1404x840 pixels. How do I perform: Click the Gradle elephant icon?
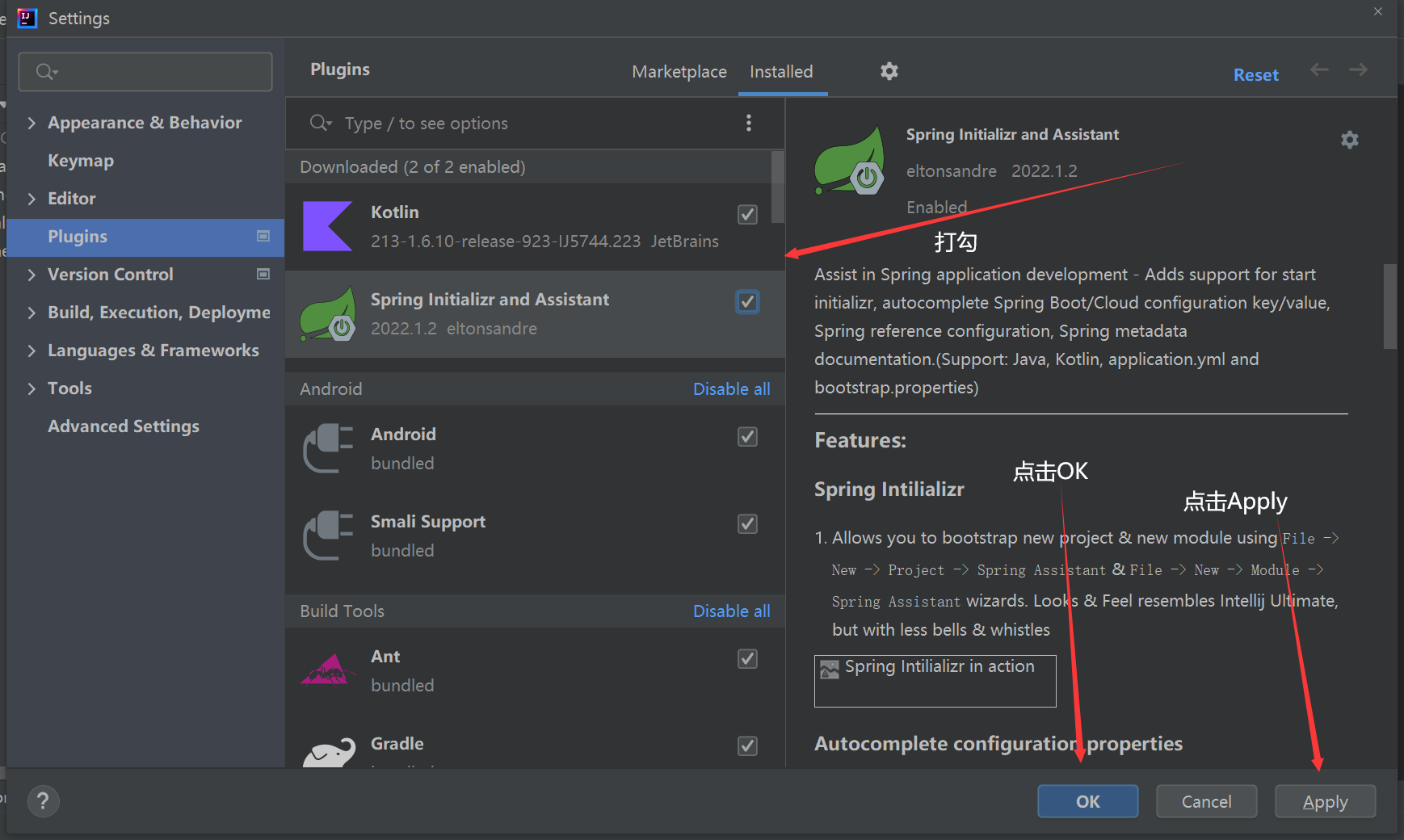click(x=329, y=752)
